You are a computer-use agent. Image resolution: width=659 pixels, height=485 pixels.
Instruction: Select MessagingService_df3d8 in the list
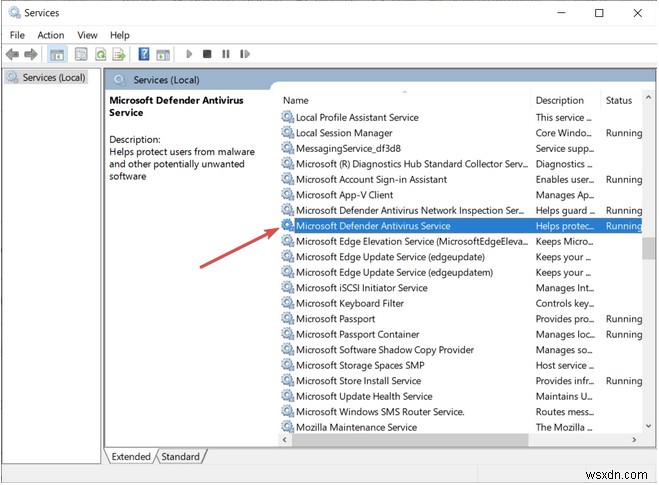click(x=461, y=149)
